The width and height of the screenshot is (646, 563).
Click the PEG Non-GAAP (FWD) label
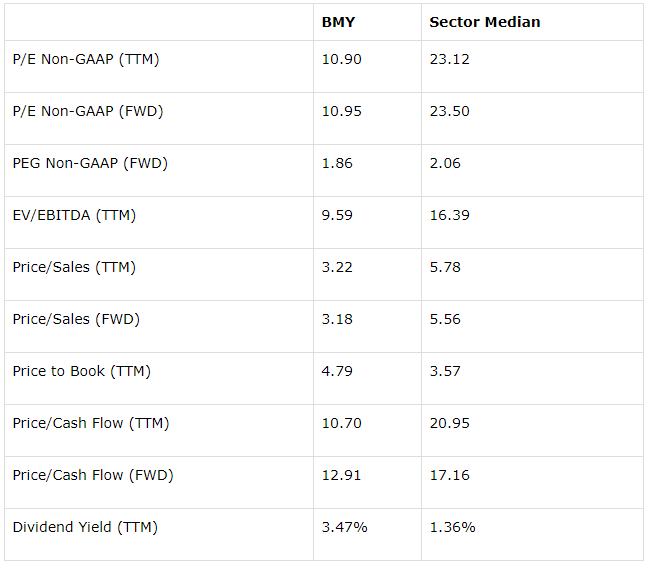click(90, 164)
